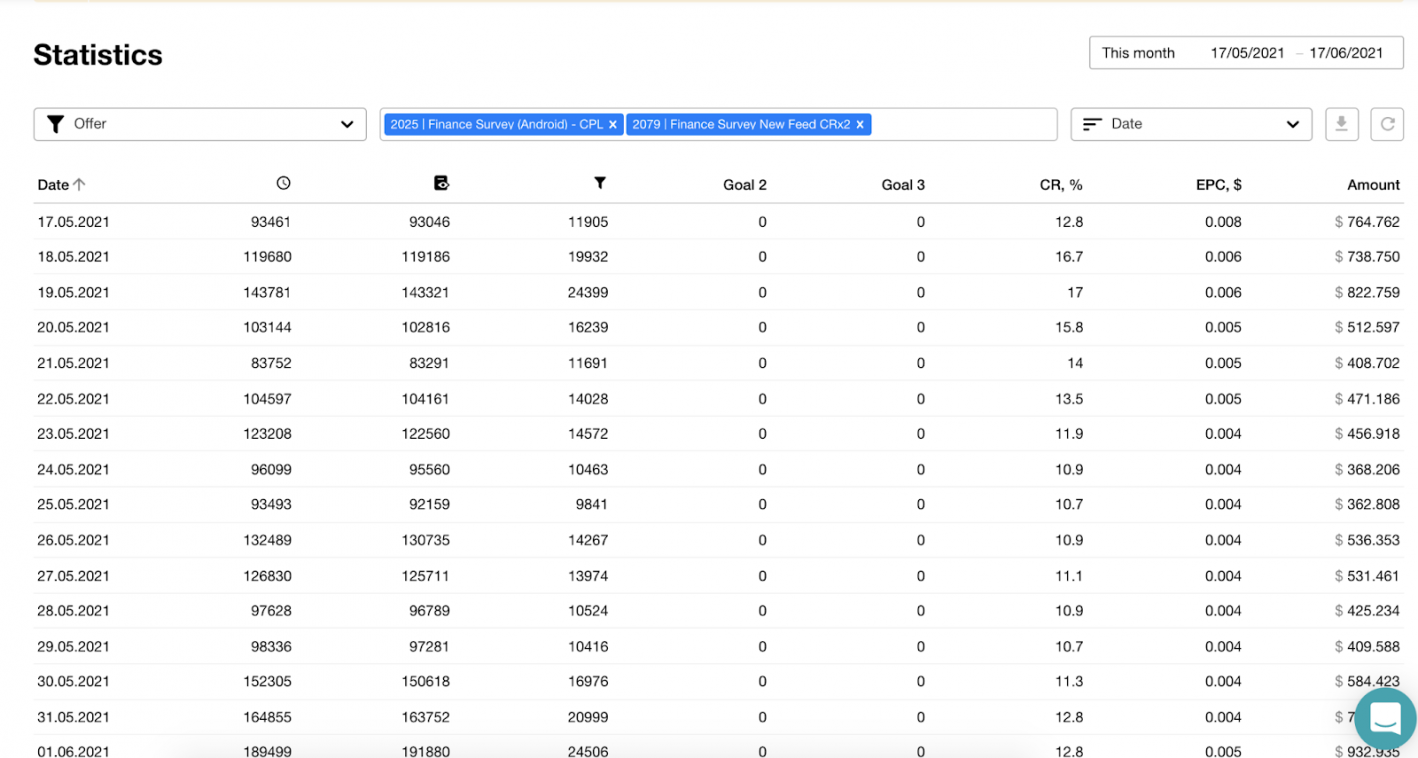1418x758 pixels.
Task: Click the download report icon button
Action: click(x=1342, y=124)
